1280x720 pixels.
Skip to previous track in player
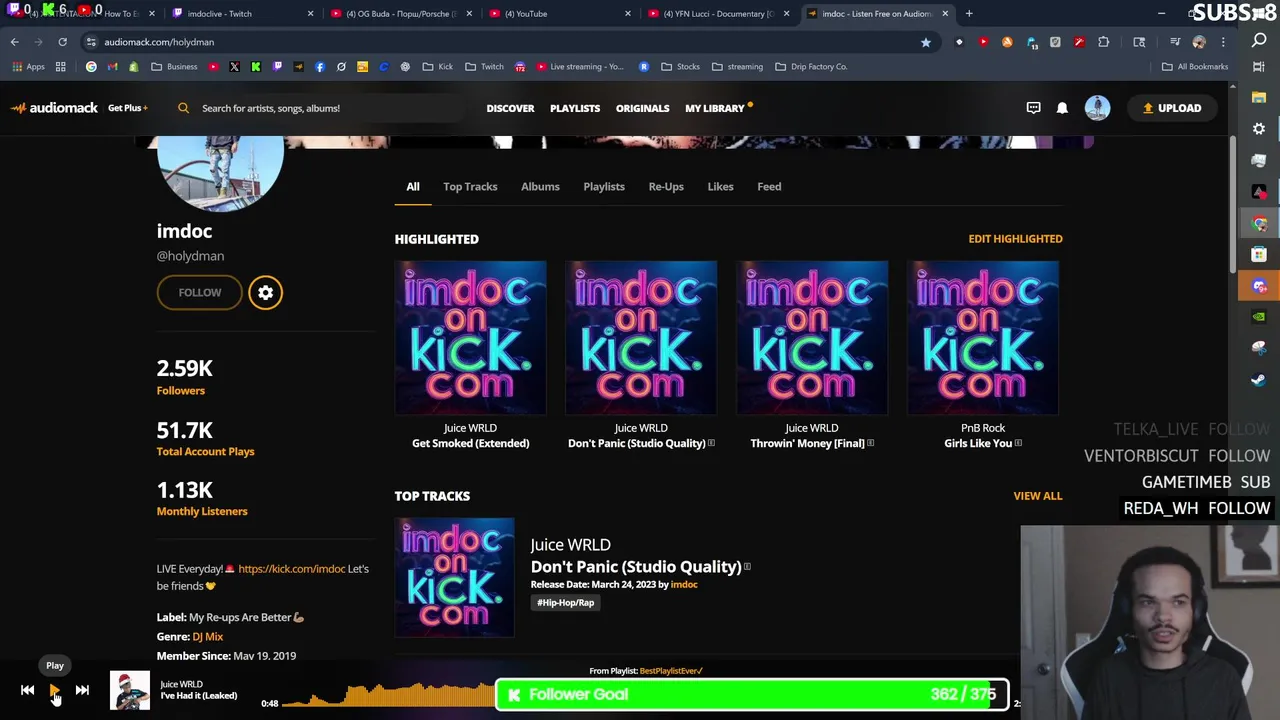pyautogui.click(x=27, y=690)
